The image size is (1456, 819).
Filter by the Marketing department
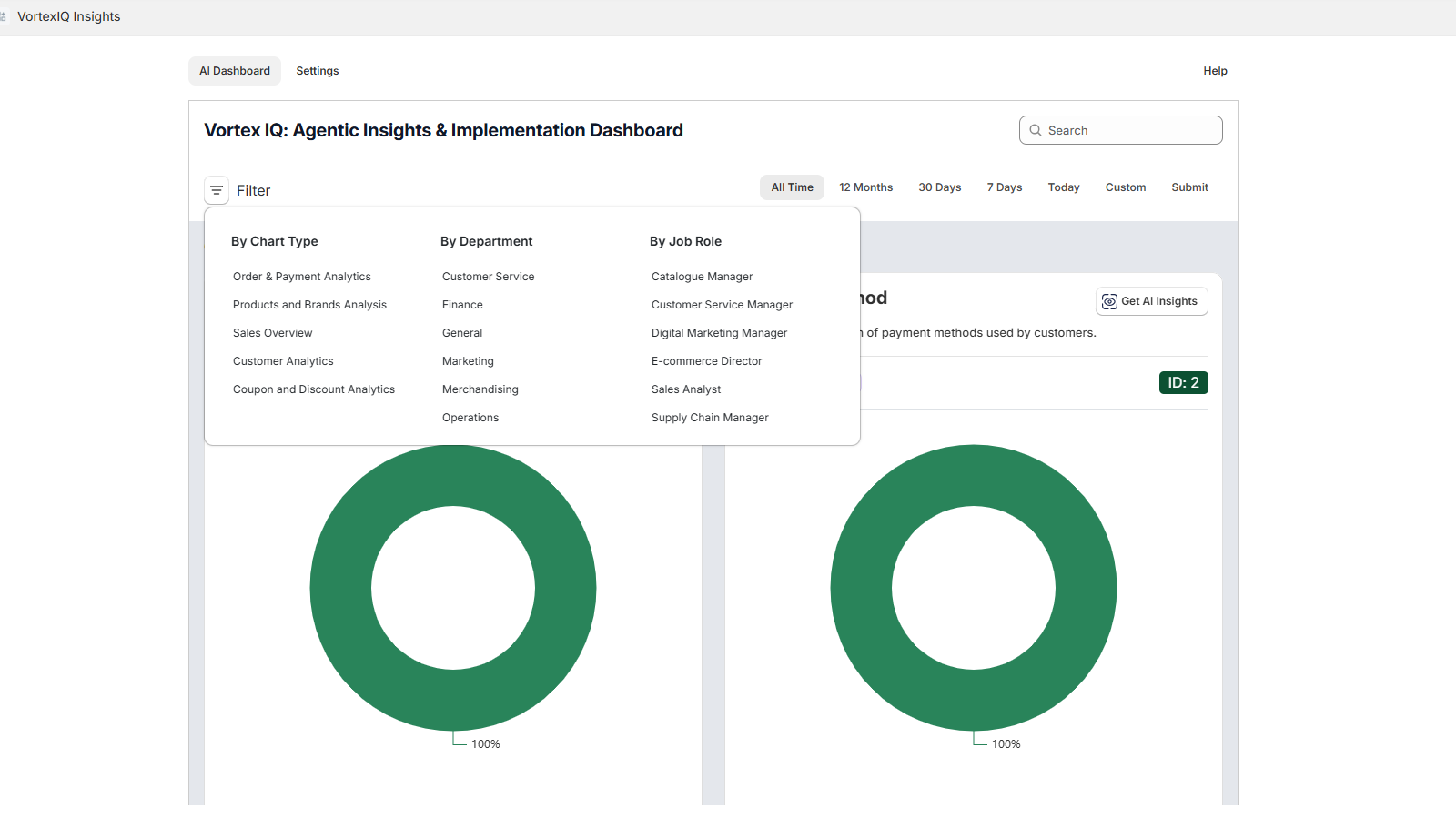tap(467, 360)
